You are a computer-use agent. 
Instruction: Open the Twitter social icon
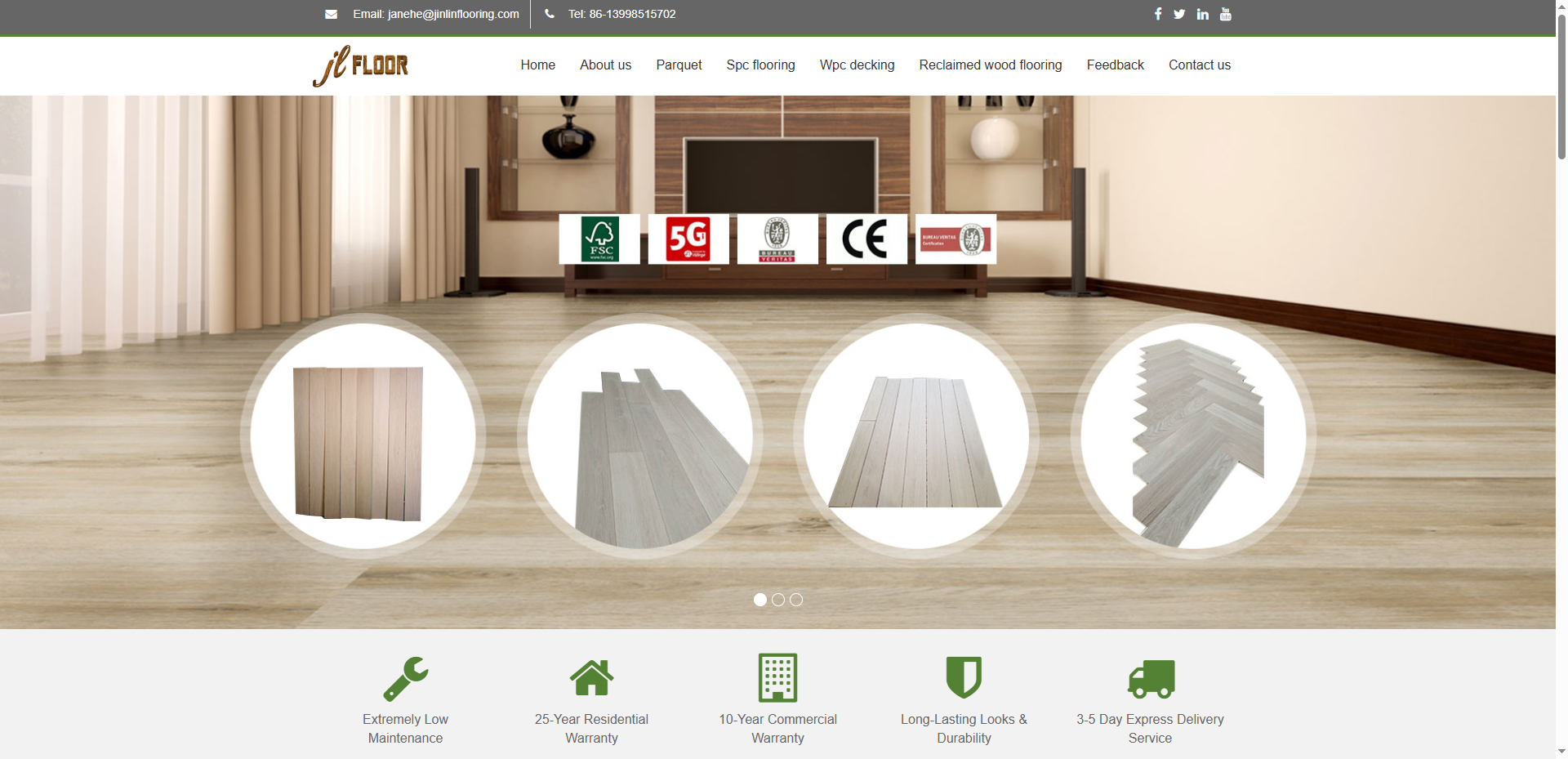click(x=1179, y=14)
